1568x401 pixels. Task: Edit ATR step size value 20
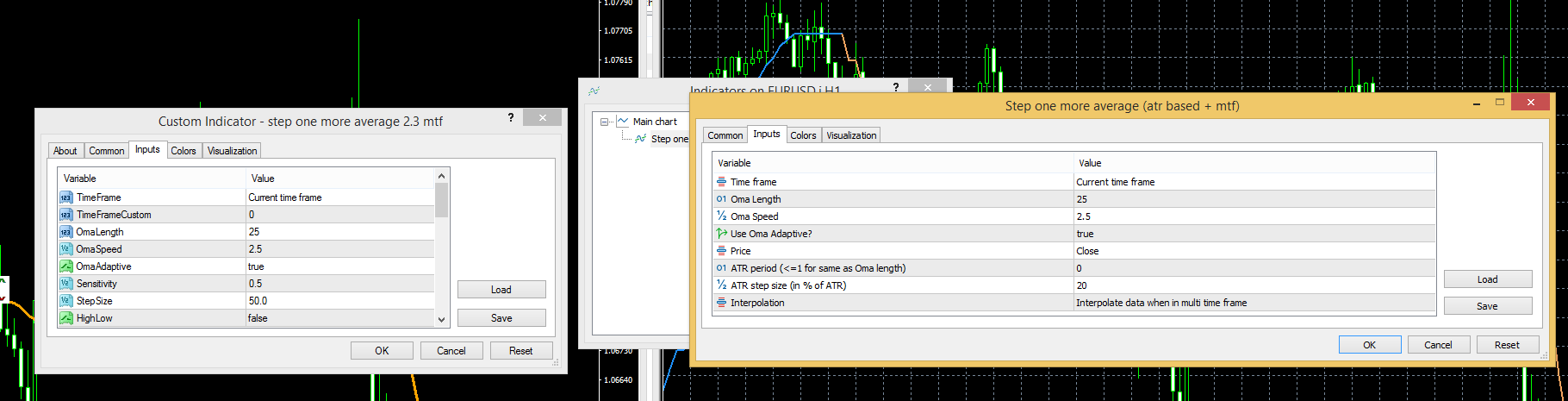coord(1254,285)
